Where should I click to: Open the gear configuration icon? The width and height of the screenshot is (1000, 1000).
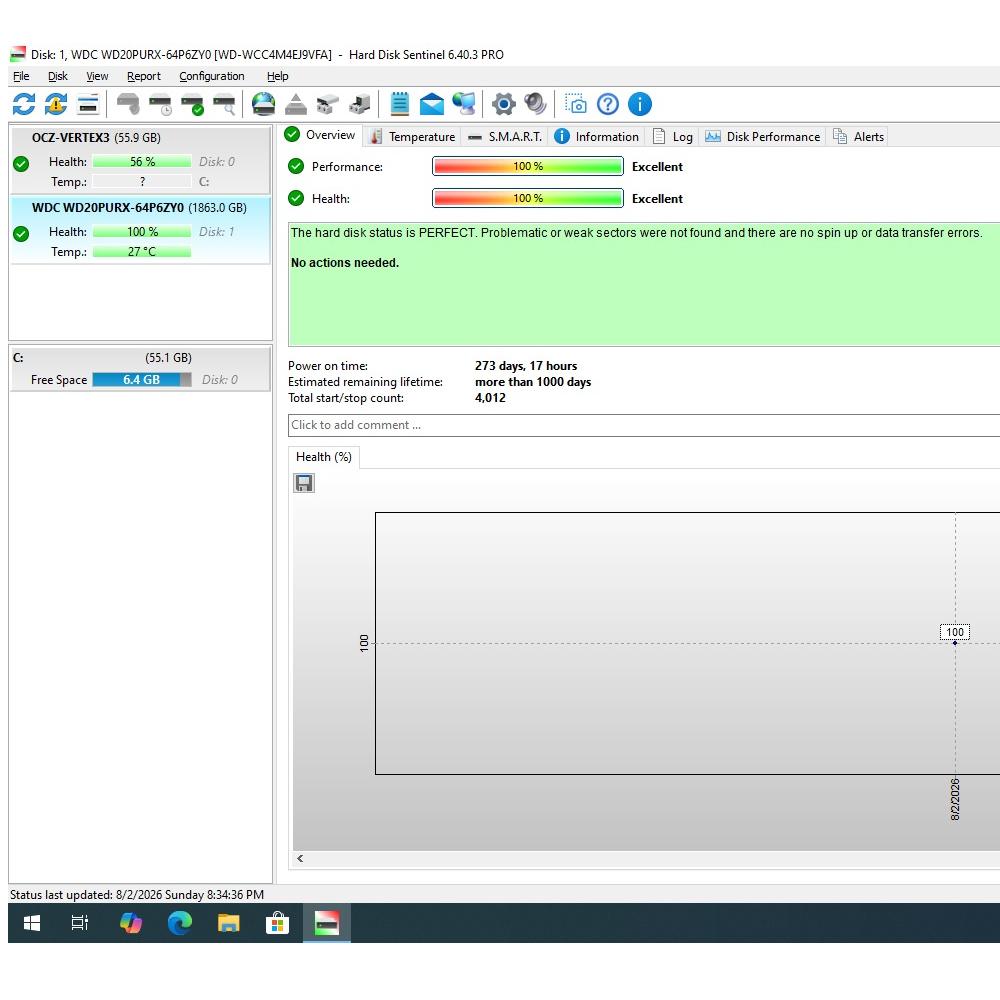click(504, 104)
